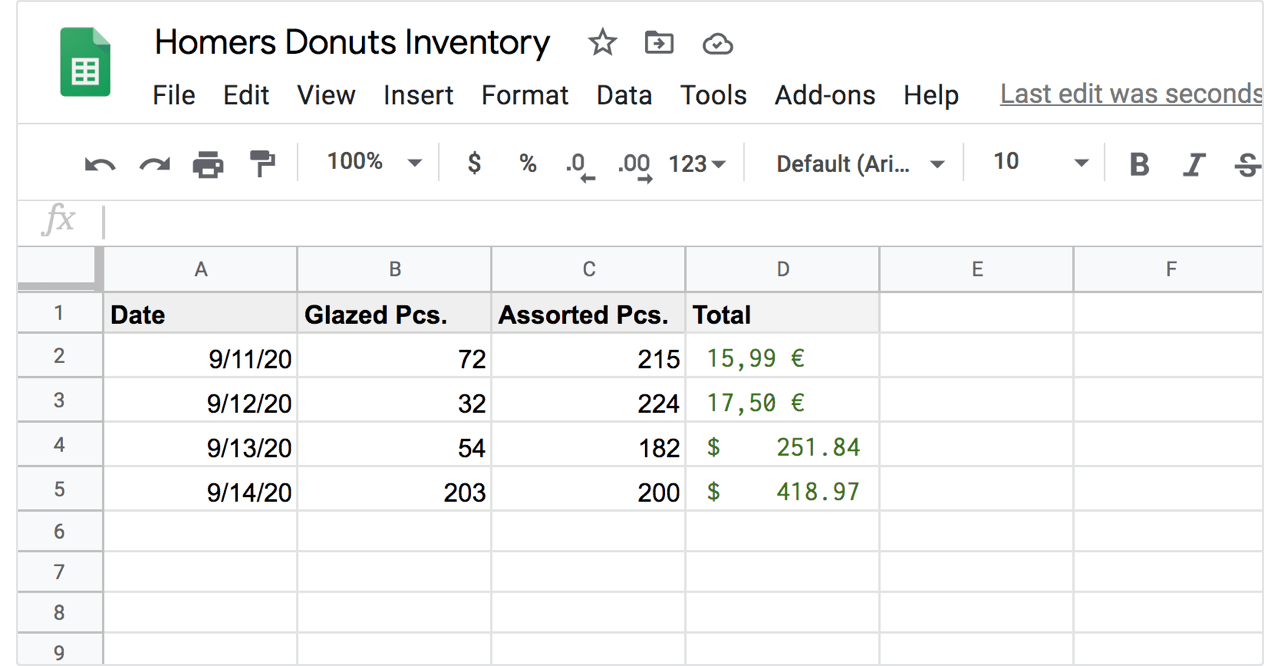Open the Tools menu

coord(713,95)
